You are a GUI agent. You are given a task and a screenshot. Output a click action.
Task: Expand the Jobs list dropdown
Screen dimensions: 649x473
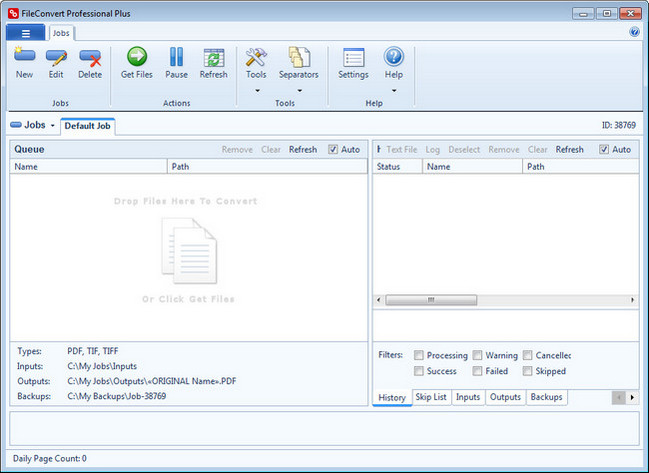(x=32, y=125)
